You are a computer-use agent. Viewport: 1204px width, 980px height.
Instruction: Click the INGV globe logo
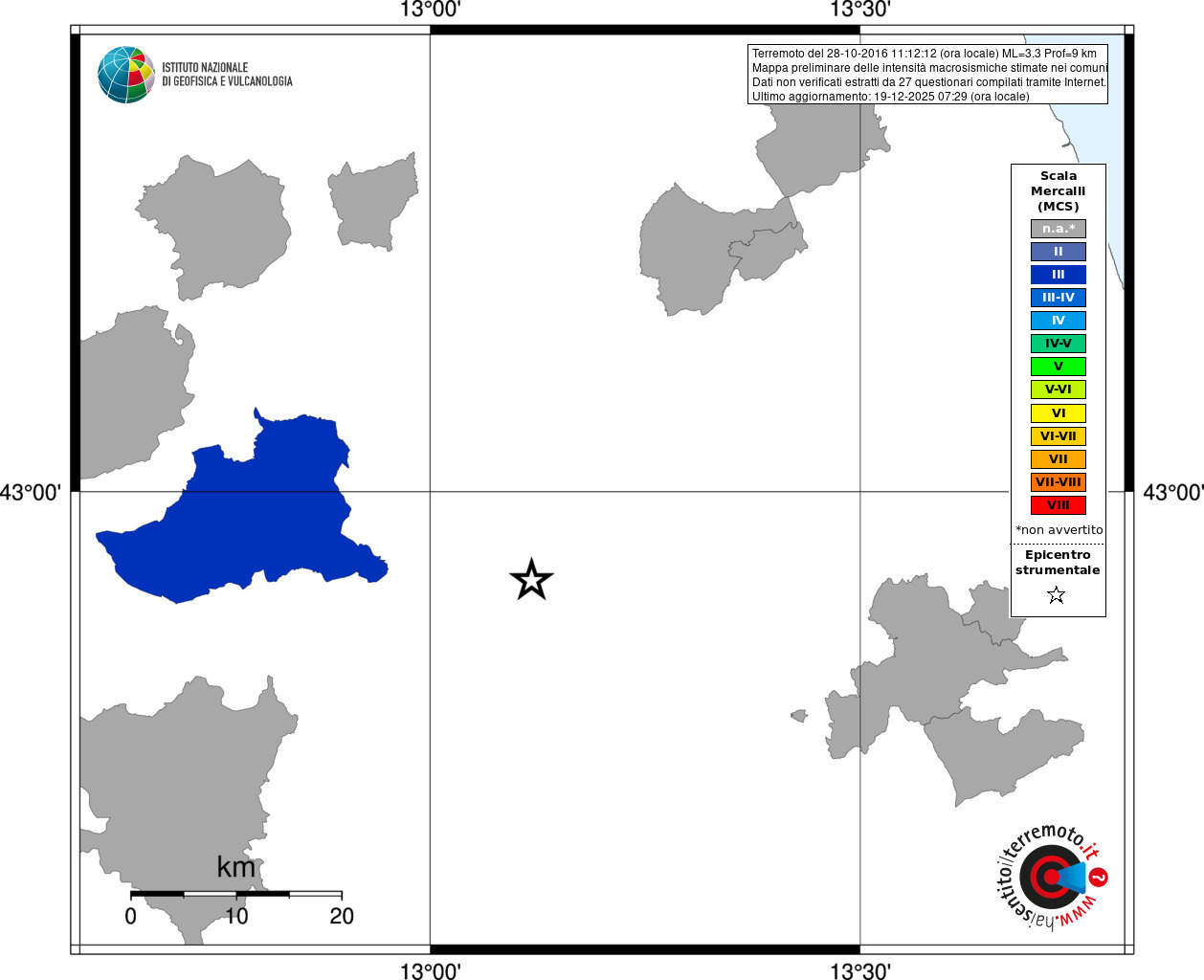[x=126, y=75]
